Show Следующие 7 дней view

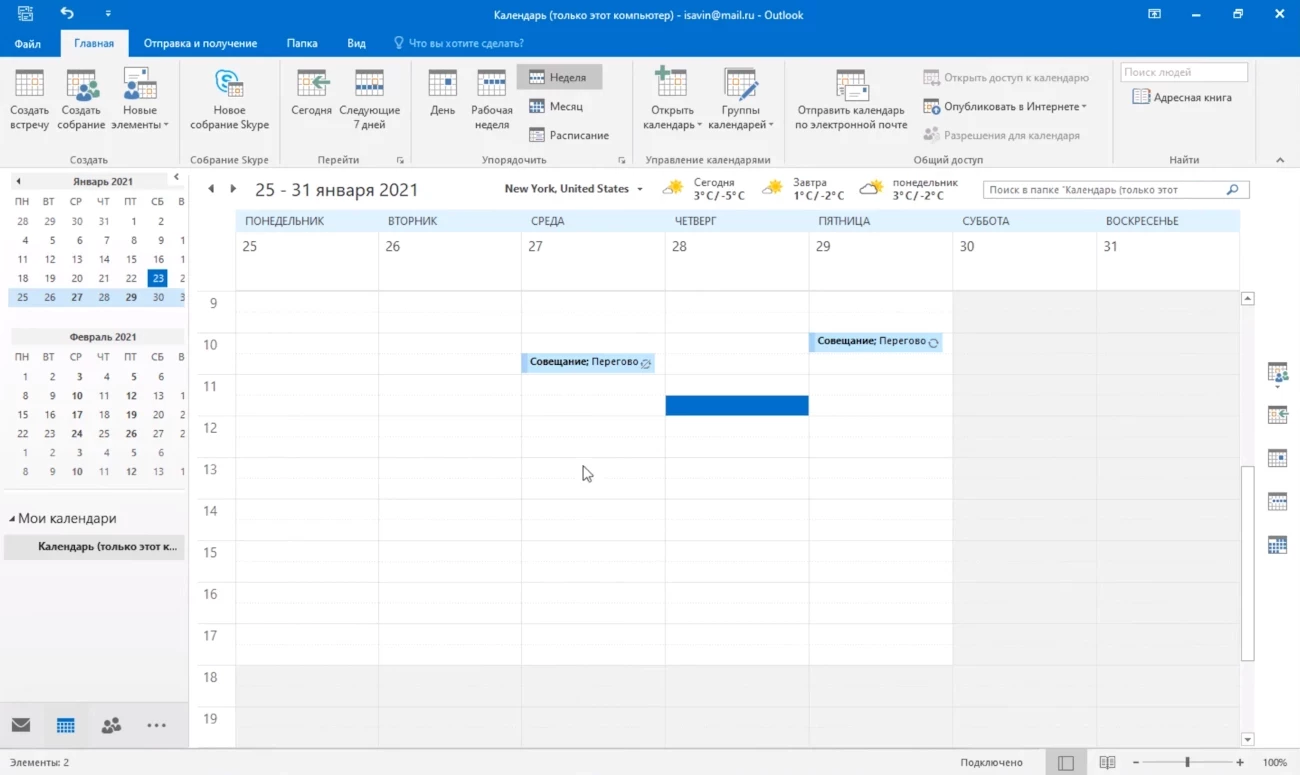(369, 99)
